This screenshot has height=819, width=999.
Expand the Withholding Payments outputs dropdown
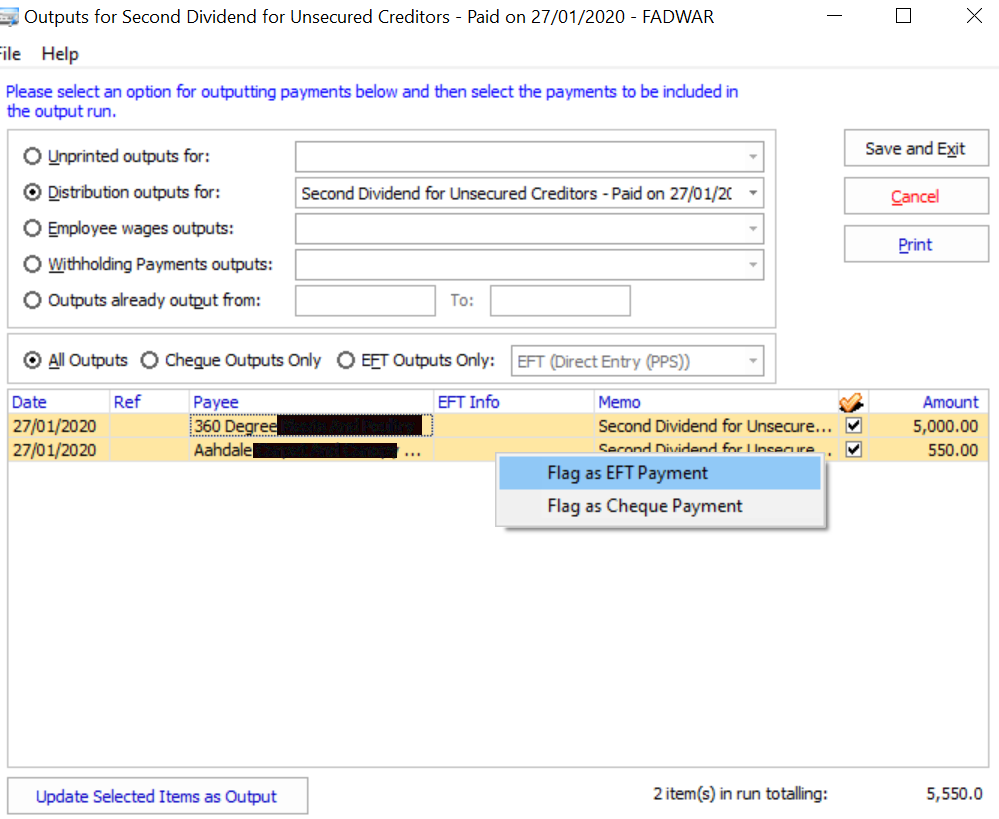(752, 264)
